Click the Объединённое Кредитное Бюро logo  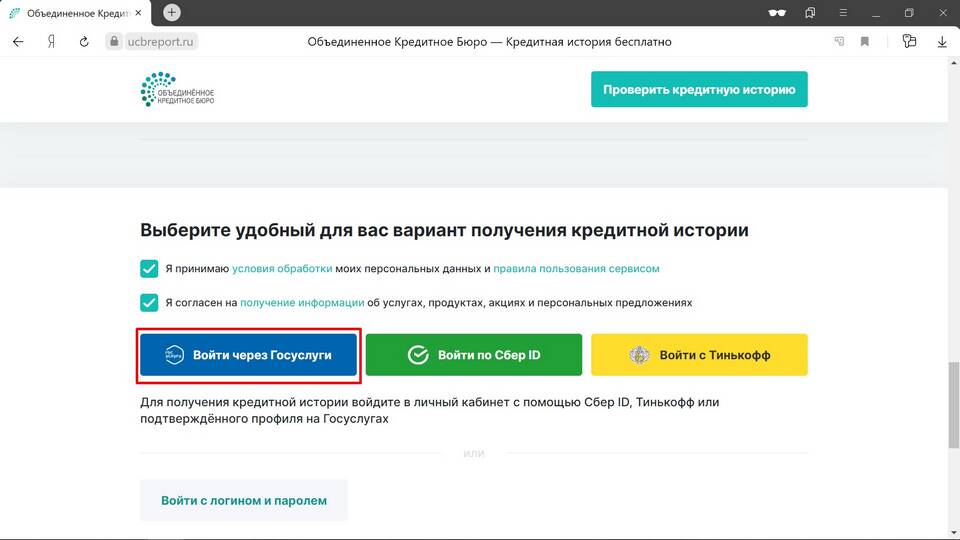click(x=178, y=89)
